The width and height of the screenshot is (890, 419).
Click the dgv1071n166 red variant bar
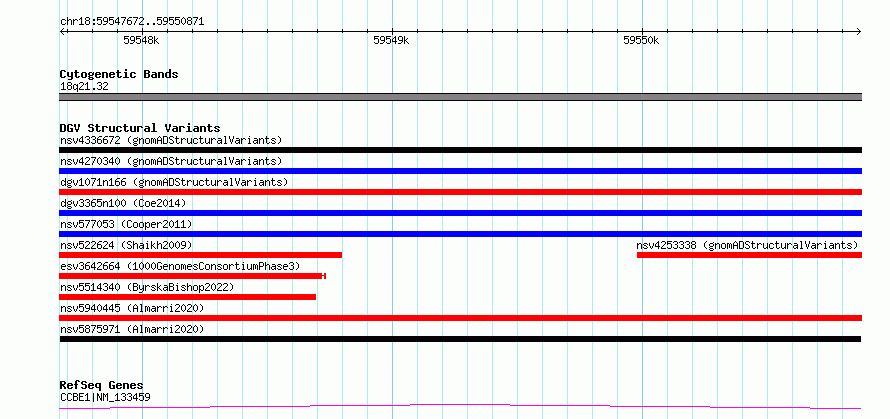(x=460, y=192)
